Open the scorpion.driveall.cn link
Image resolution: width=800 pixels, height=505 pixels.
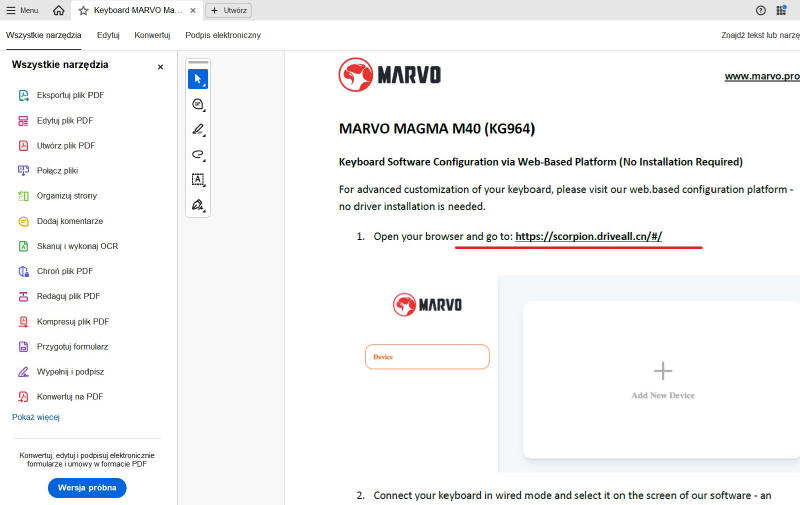click(x=588, y=236)
